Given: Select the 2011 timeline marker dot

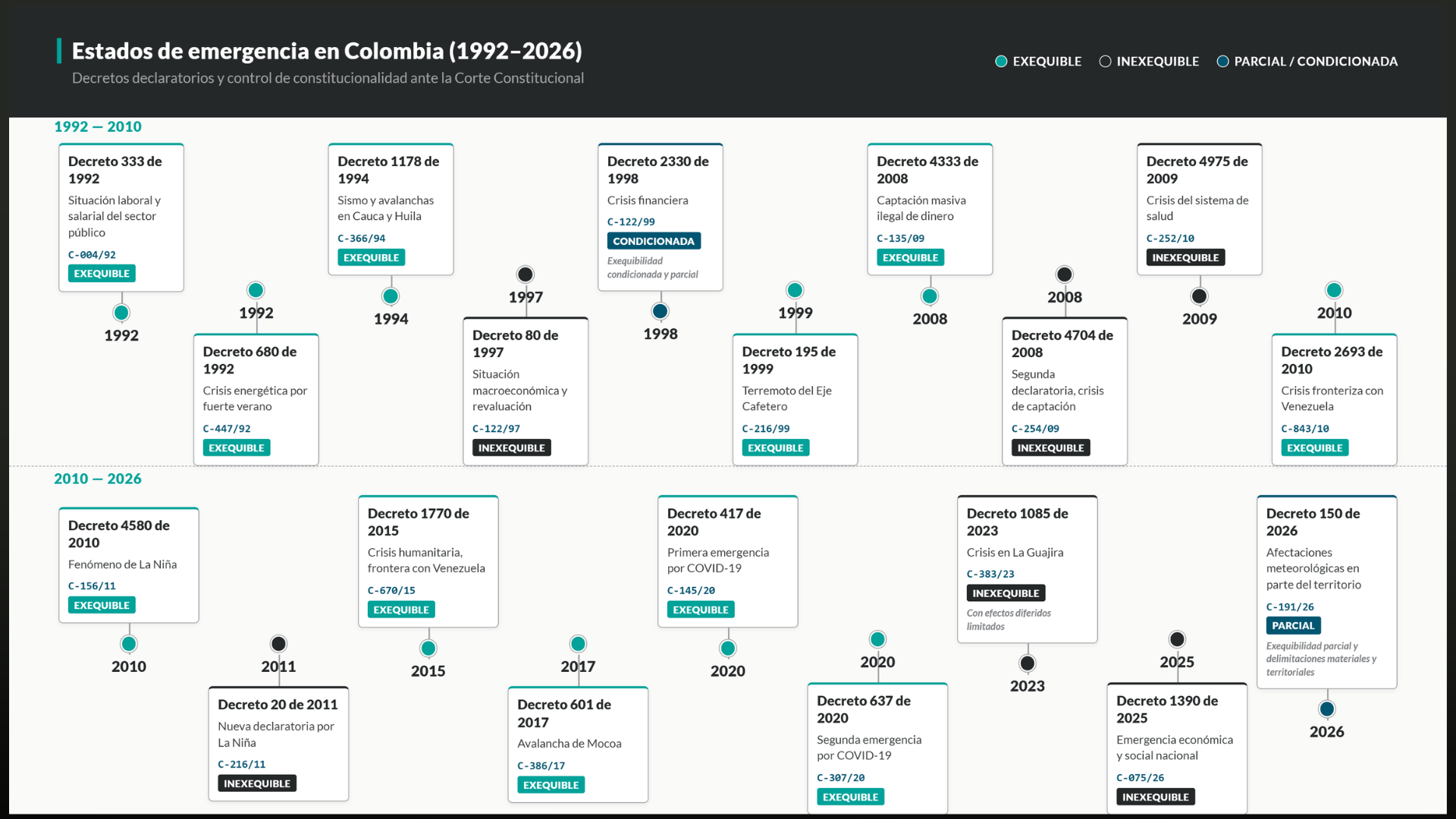Looking at the screenshot, I should [279, 644].
